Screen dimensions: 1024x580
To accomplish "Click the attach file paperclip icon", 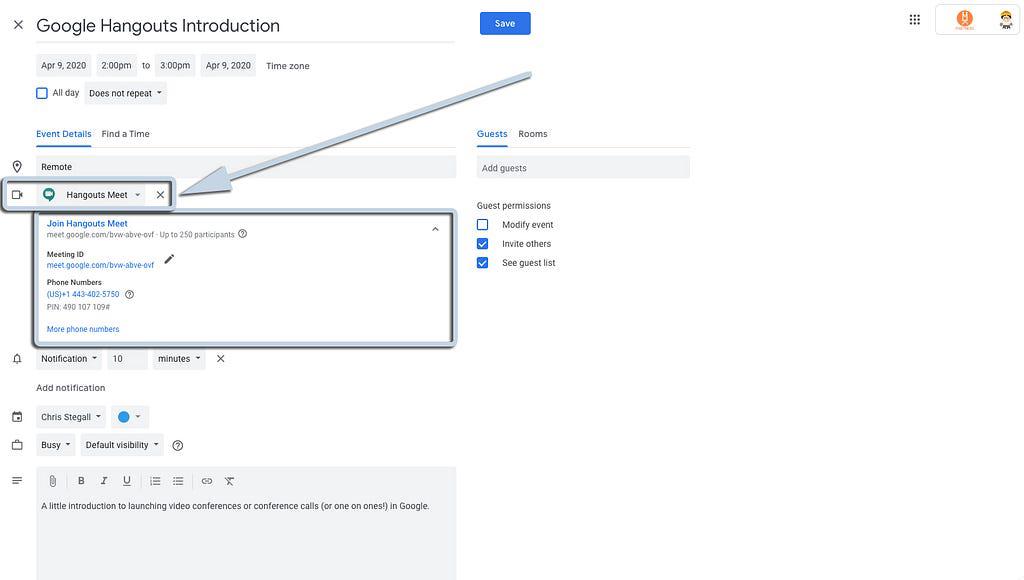I will (x=53, y=481).
